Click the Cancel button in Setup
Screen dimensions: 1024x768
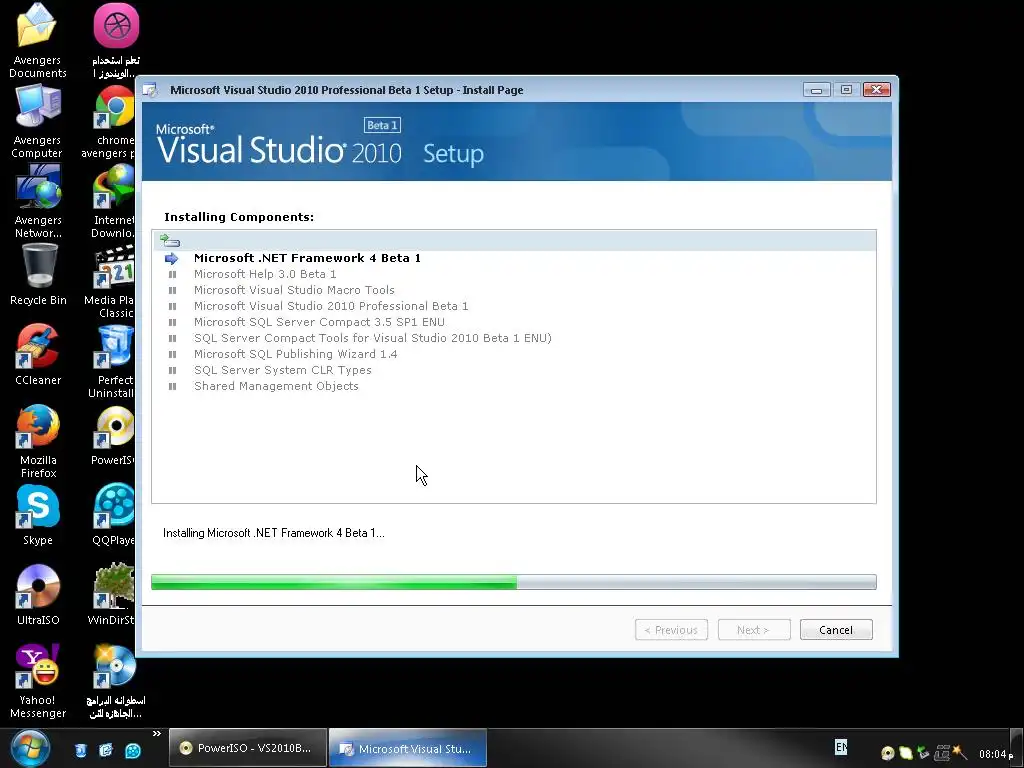coord(836,630)
